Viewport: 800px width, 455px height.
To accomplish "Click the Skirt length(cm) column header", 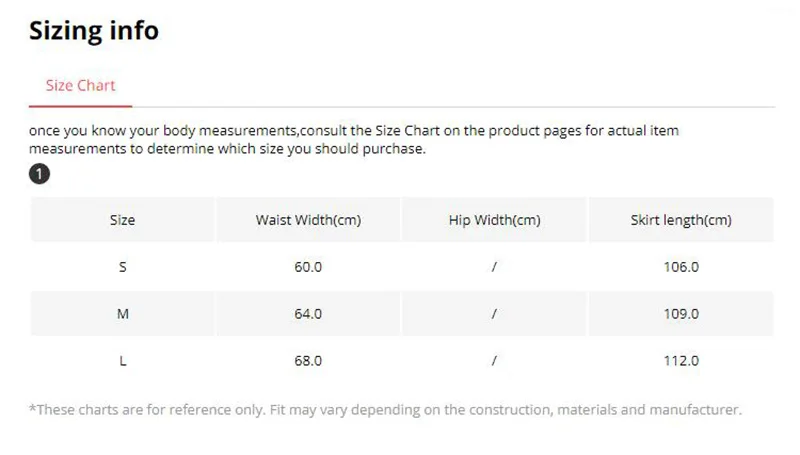I will (x=680, y=219).
